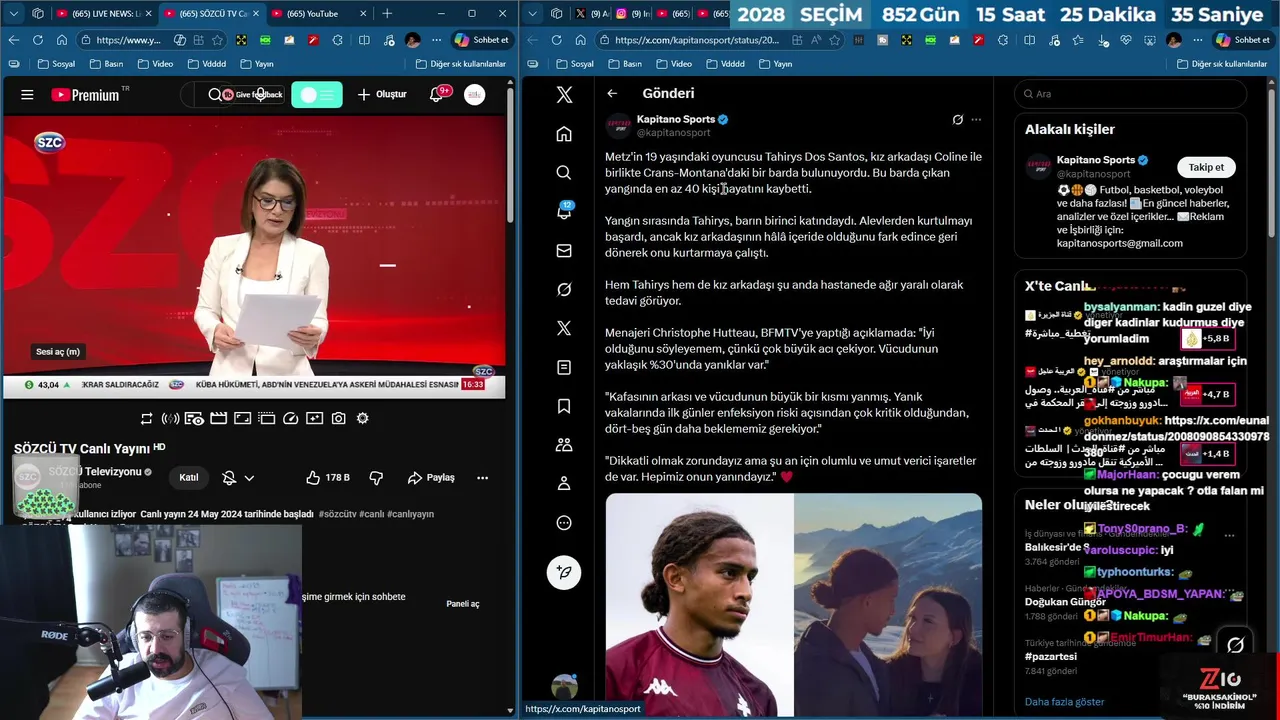Open Grok from the X sidebar
Viewport: 1280px width, 720px height.
tap(564, 290)
